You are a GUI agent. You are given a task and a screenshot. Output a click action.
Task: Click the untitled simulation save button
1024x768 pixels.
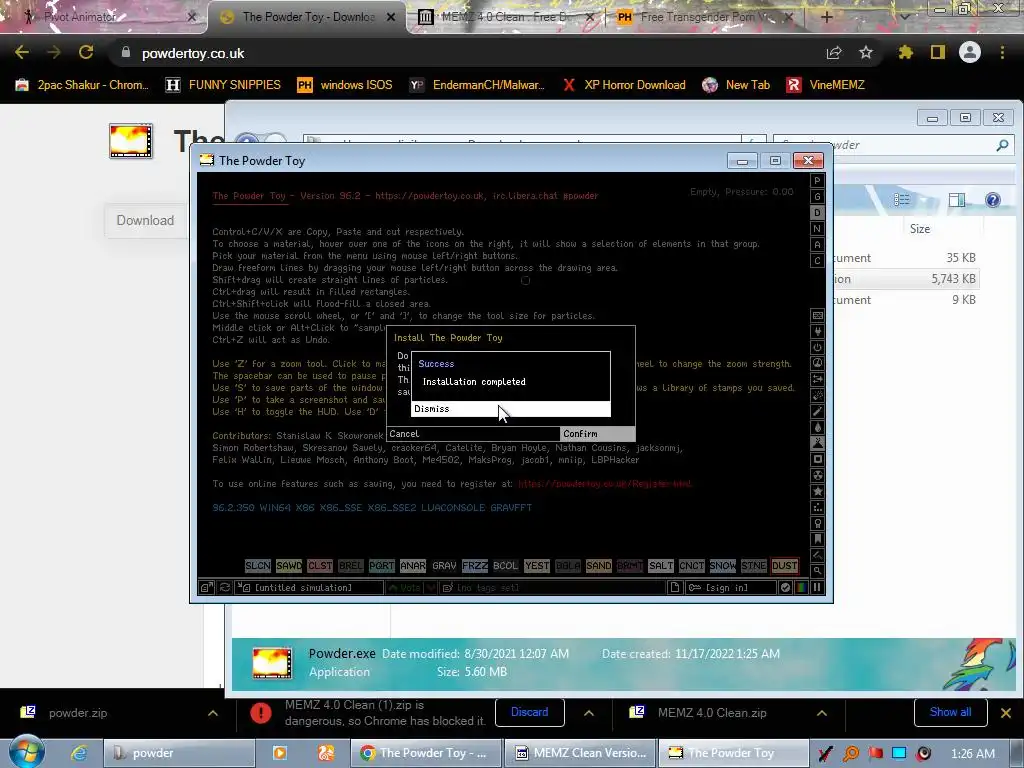(x=310, y=588)
